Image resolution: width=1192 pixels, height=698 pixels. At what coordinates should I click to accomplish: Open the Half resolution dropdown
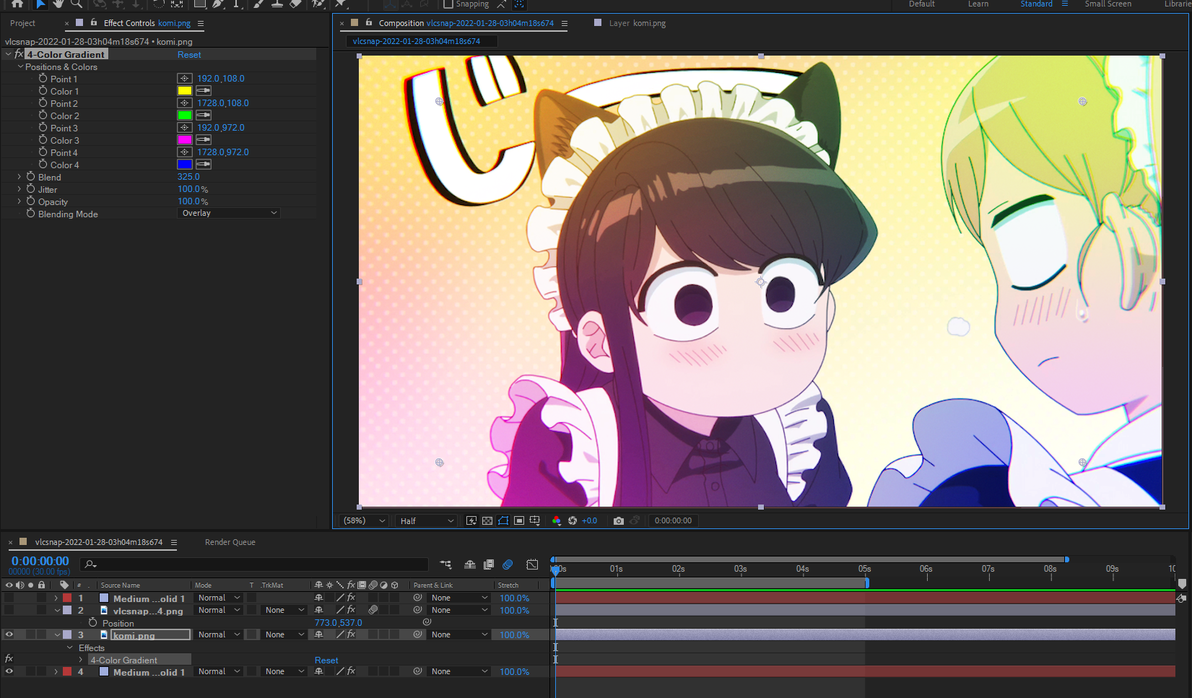pyautogui.click(x=426, y=521)
